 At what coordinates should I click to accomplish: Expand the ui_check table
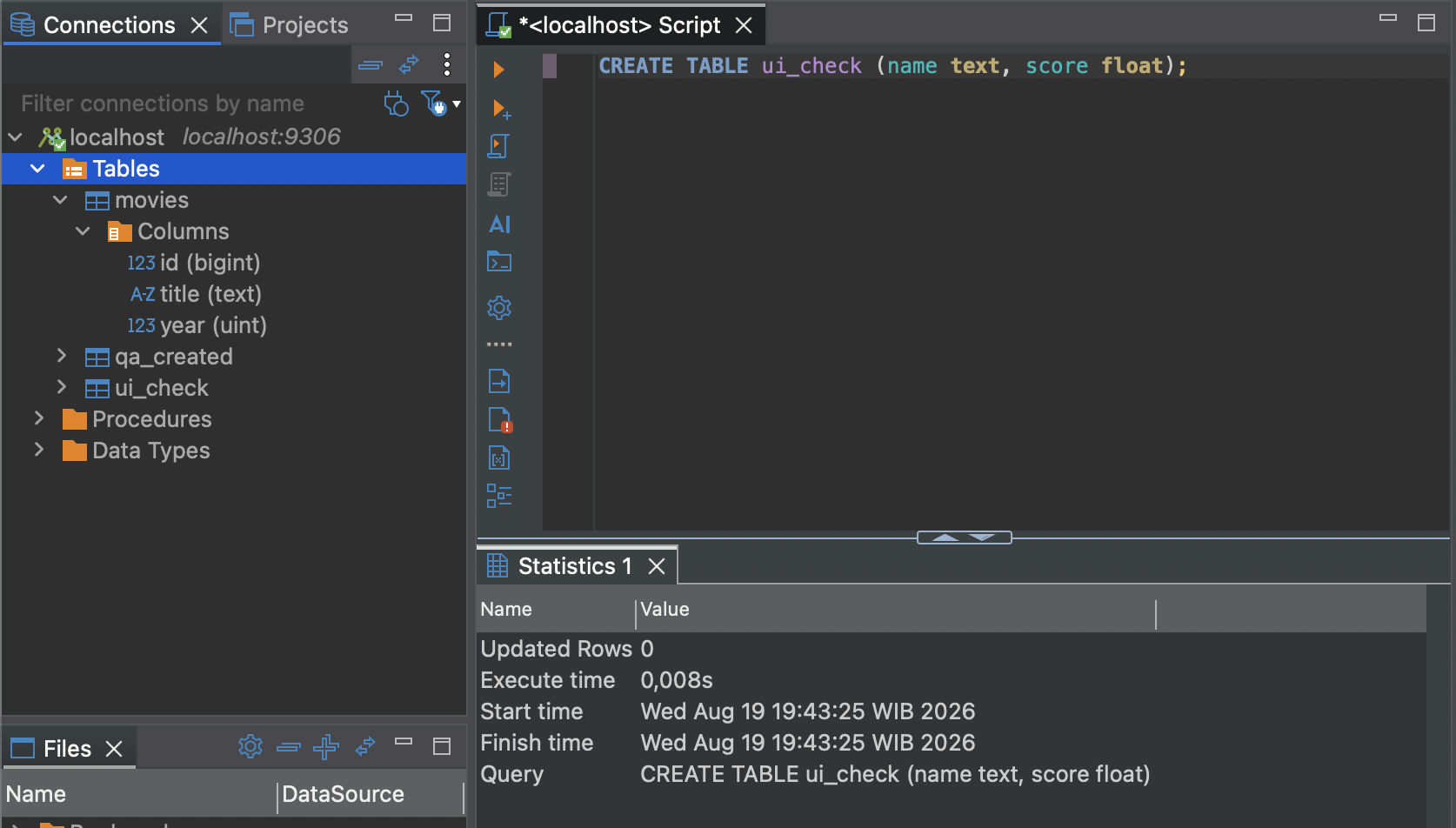click(61, 387)
